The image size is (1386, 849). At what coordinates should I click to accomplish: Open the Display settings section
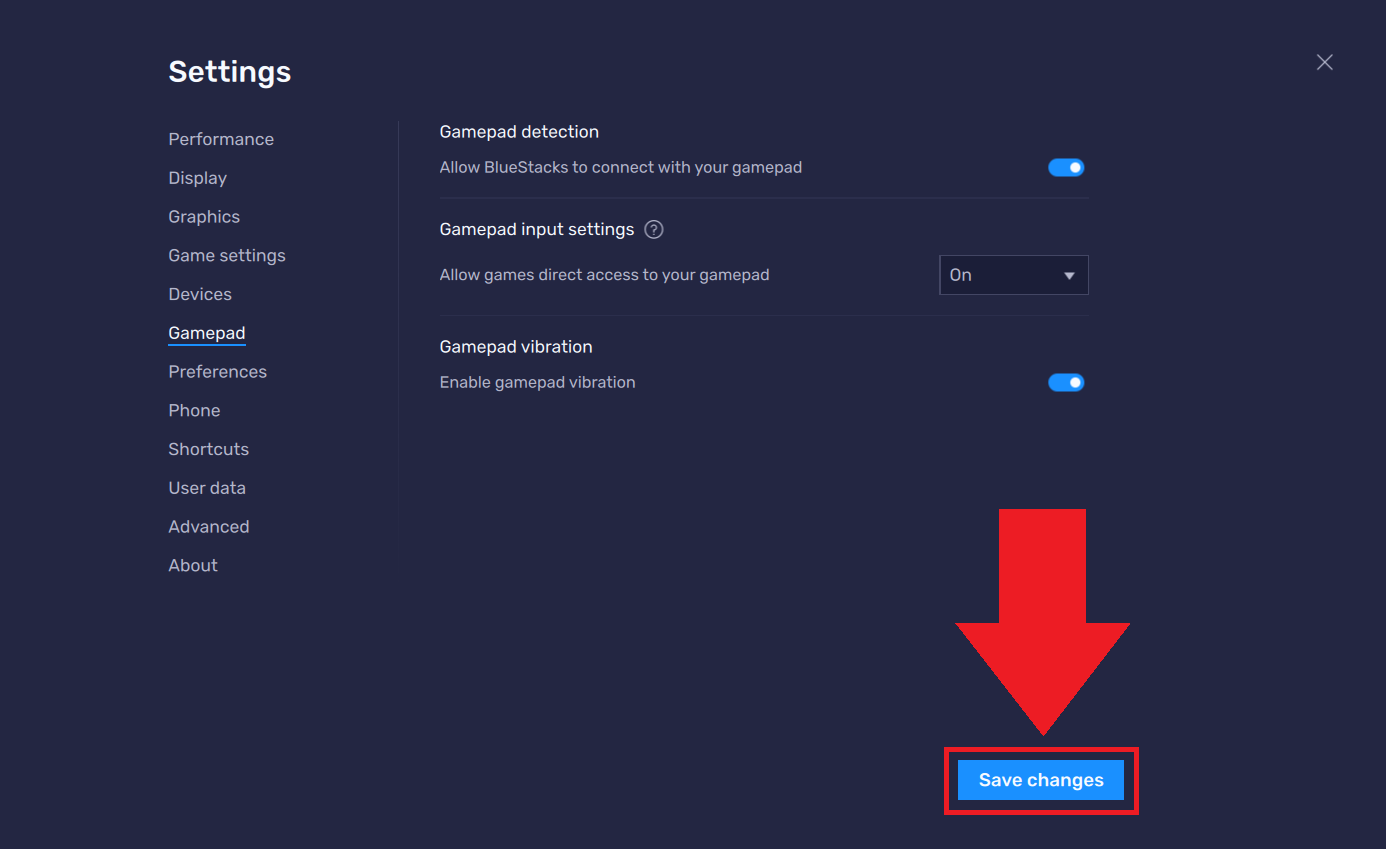coord(197,178)
